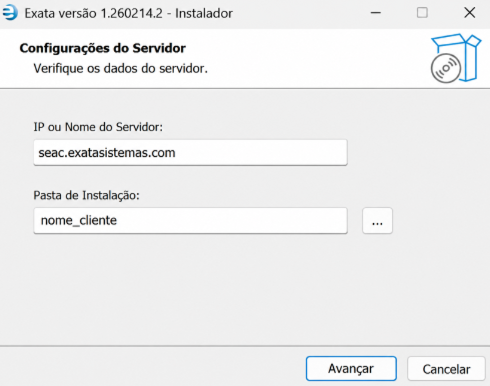Click the 'IP ou Nome do Servidor:' label
This screenshot has width=490, height=386.
pos(98,127)
